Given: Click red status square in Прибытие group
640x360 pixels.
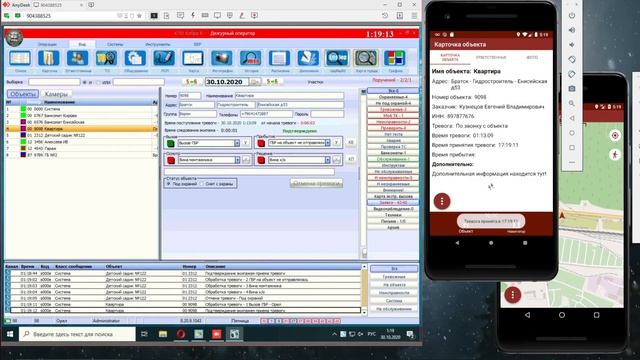Looking at the screenshot, I should 261,143.
